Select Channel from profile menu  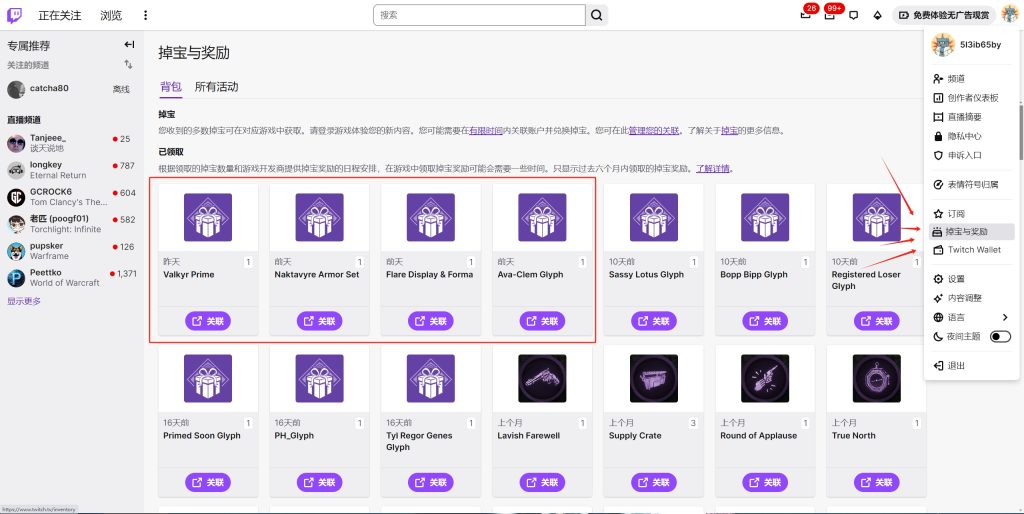pos(972,78)
